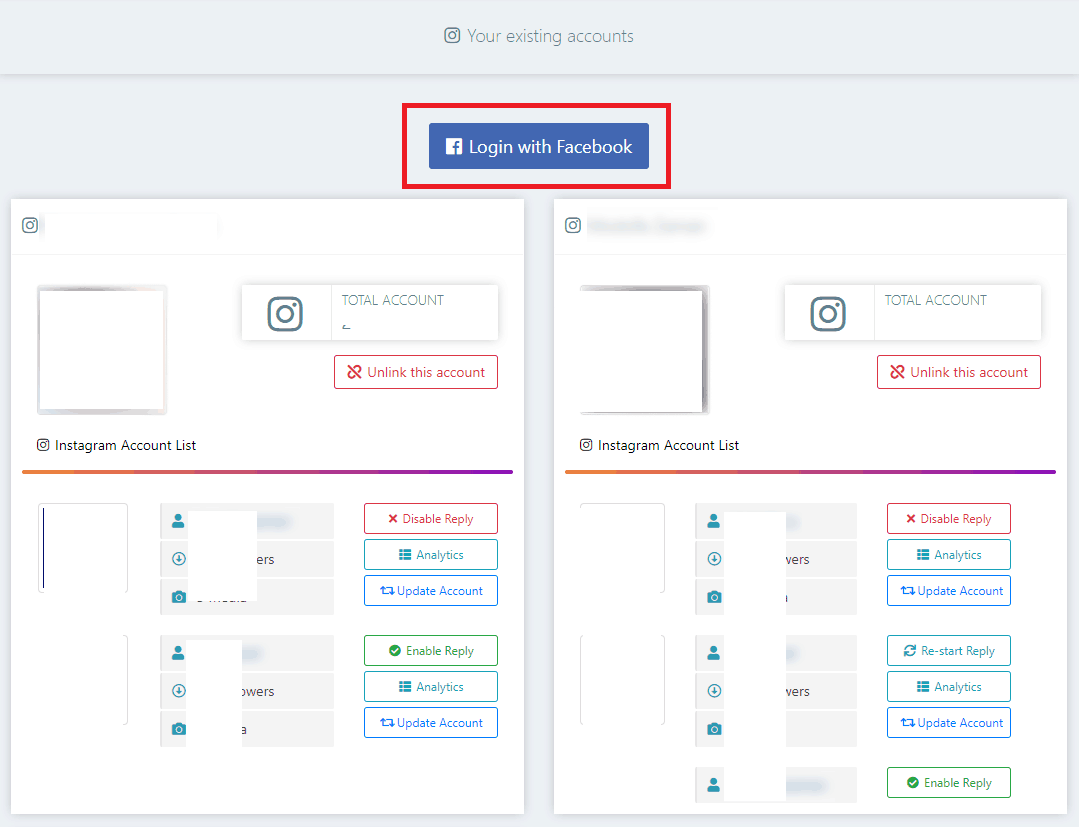The width and height of the screenshot is (1079, 827).
Task: Unlink the account in the right card
Action: (x=959, y=372)
